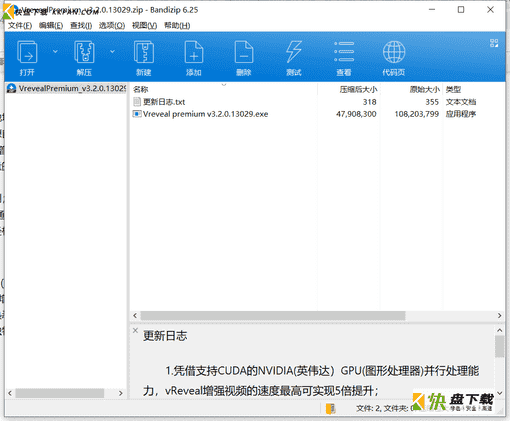Maximize the Bandizip window
This screenshot has width=510, height=421.
461,10
